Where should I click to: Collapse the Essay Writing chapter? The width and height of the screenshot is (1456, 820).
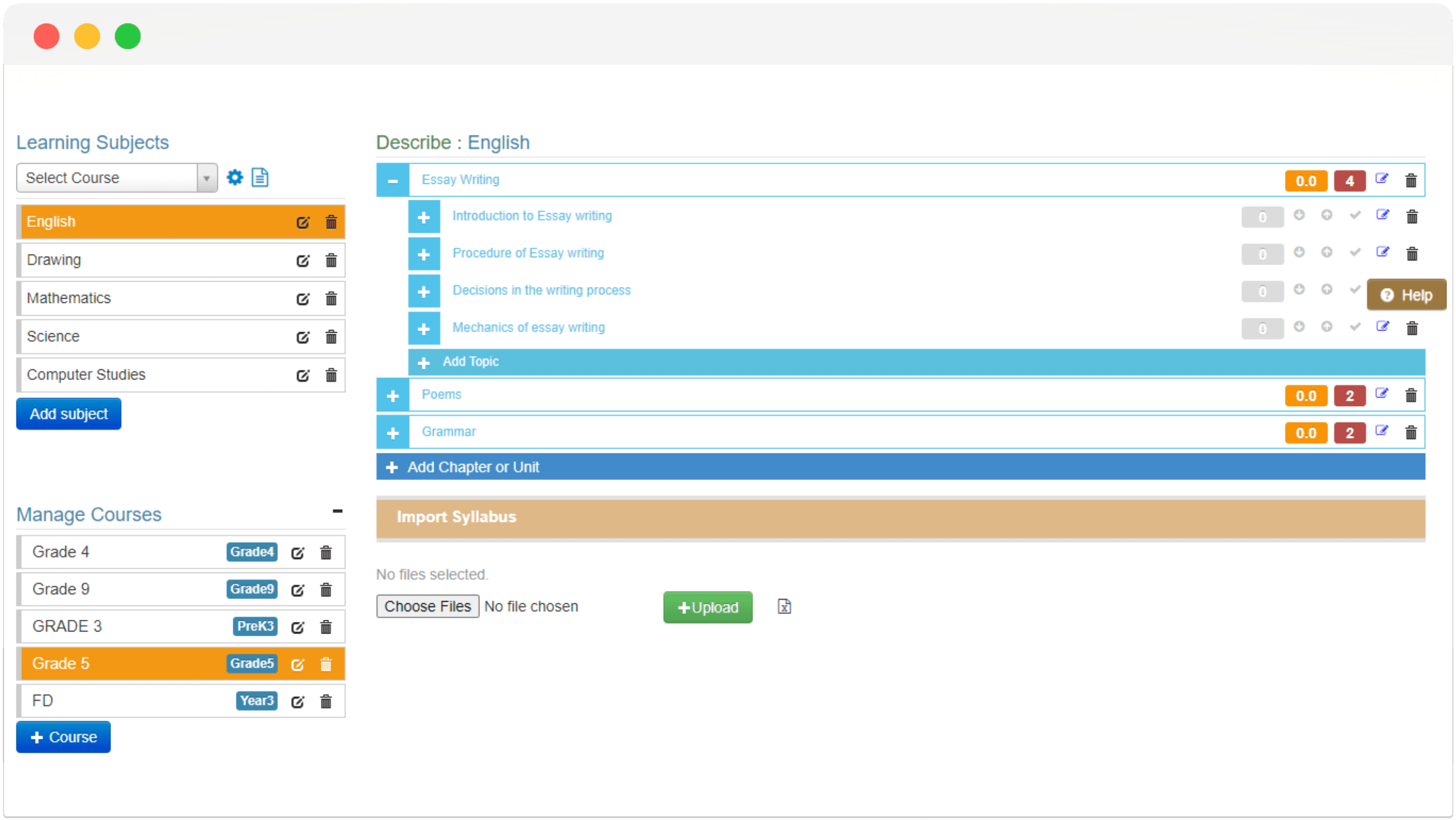(x=393, y=181)
